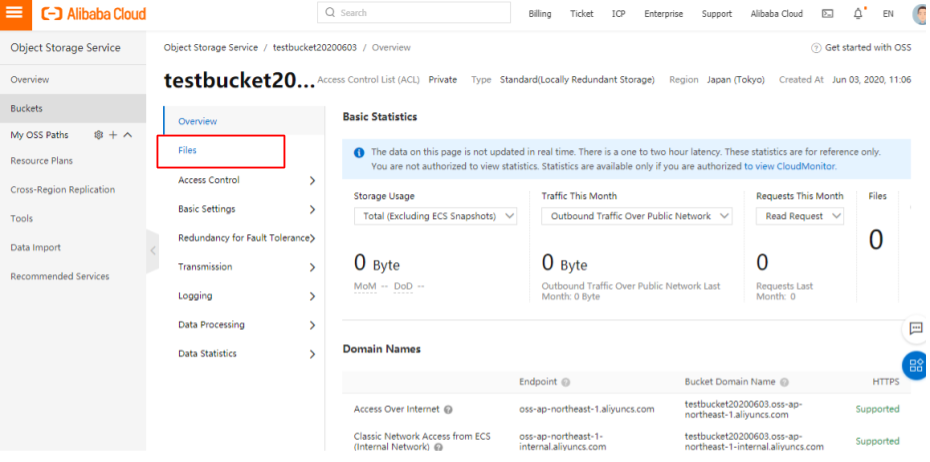This screenshot has width=930, height=462.
Task: Open Enterprise in the top menu
Action: click(664, 14)
